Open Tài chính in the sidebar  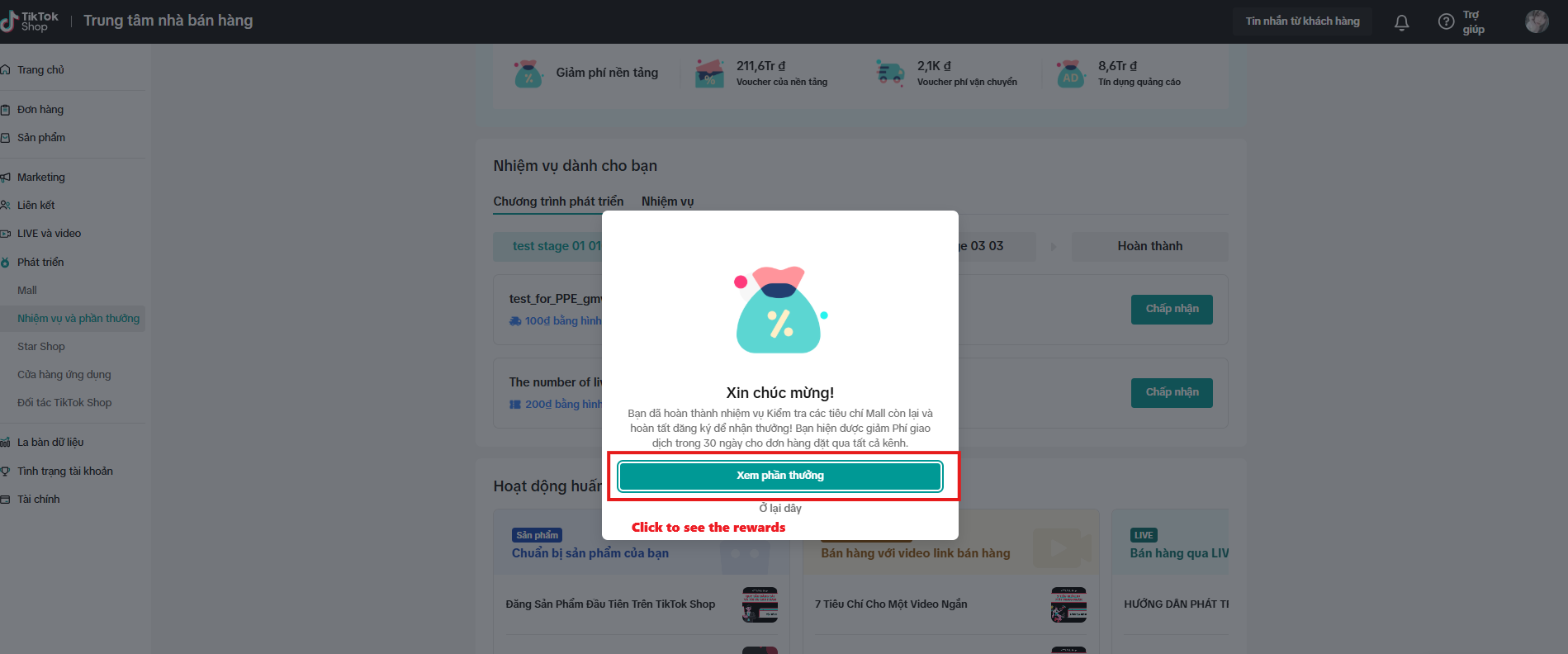[x=39, y=499]
